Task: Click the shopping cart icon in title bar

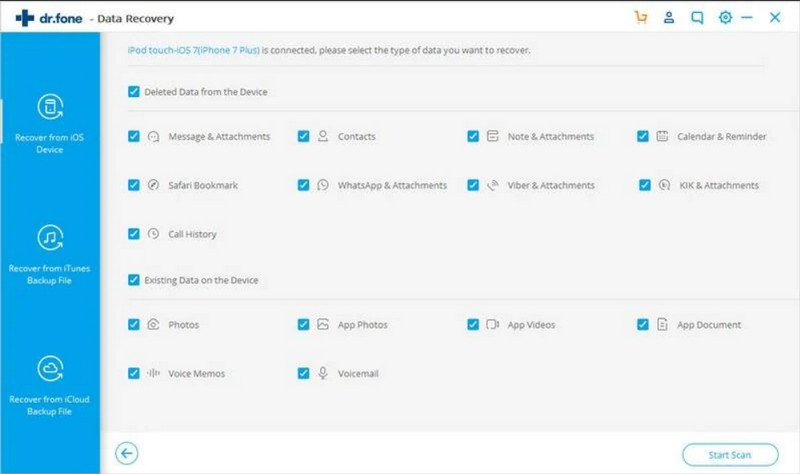Action: (x=641, y=17)
